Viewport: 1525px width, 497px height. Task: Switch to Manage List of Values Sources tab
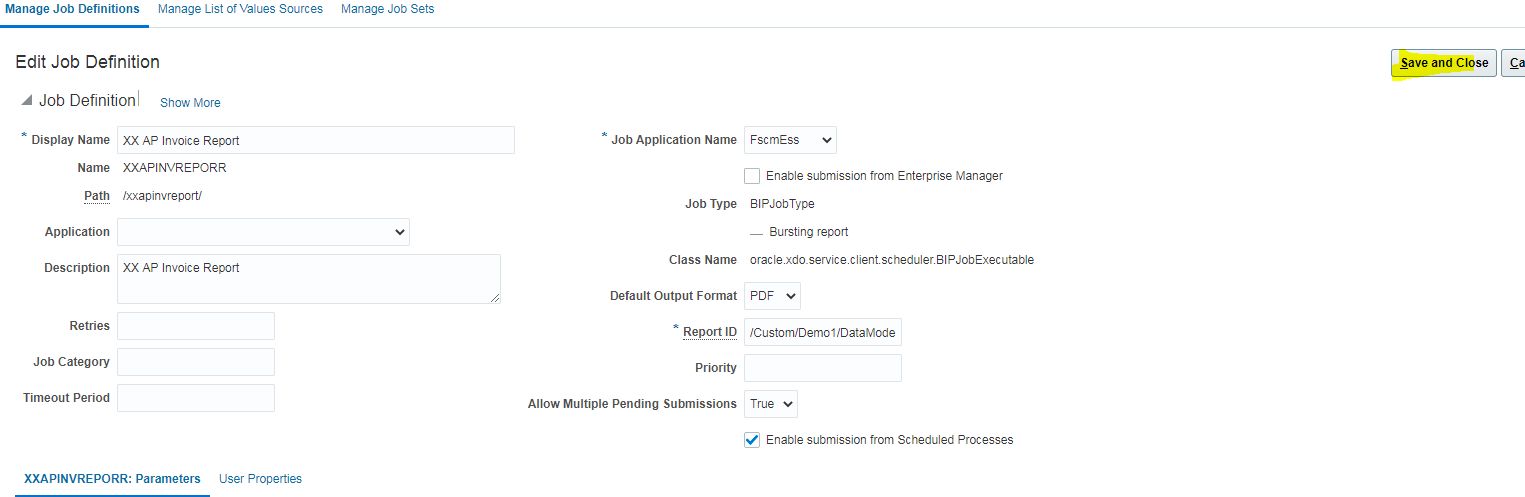point(240,9)
